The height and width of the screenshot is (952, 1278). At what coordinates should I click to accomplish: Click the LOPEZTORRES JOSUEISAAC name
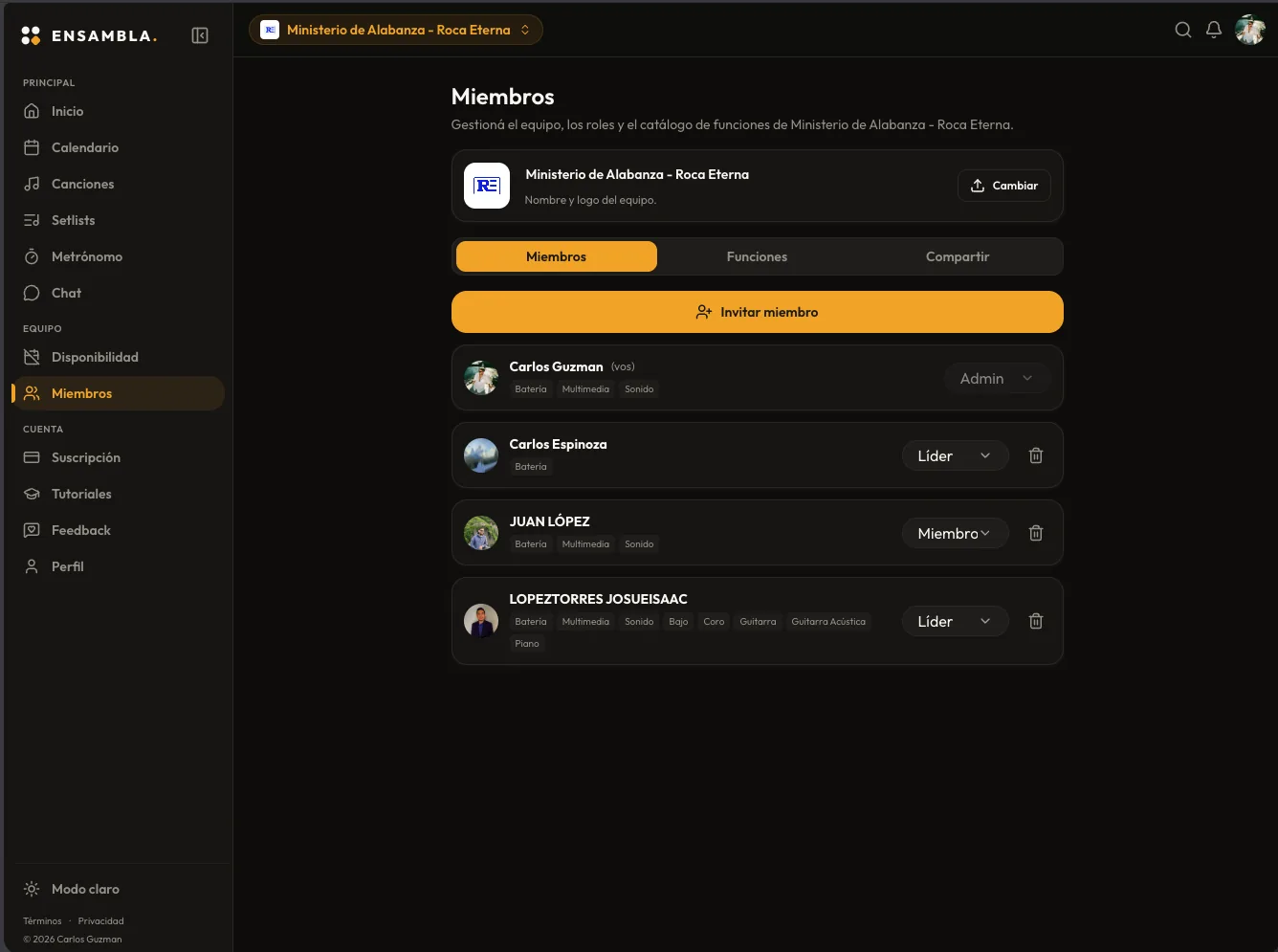click(x=598, y=599)
